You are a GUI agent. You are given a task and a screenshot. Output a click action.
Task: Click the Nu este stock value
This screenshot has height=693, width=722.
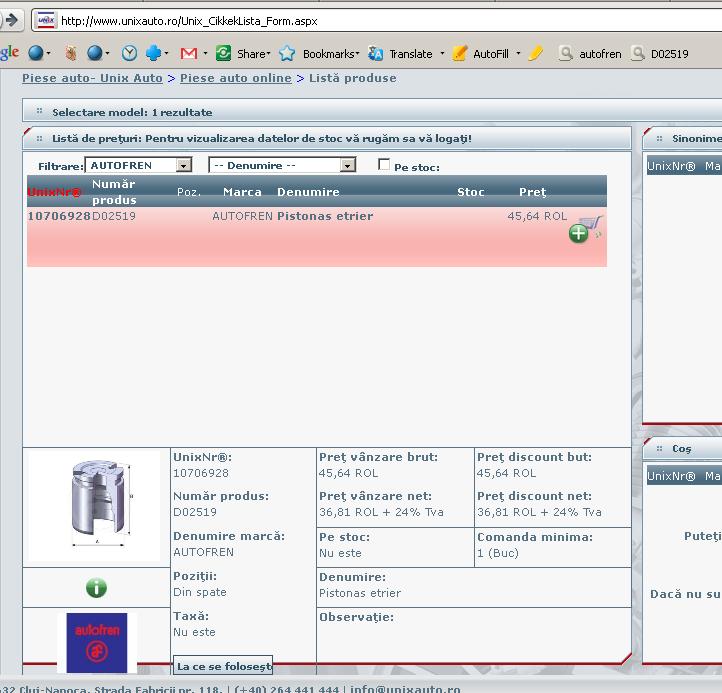click(x=340, y=553)
